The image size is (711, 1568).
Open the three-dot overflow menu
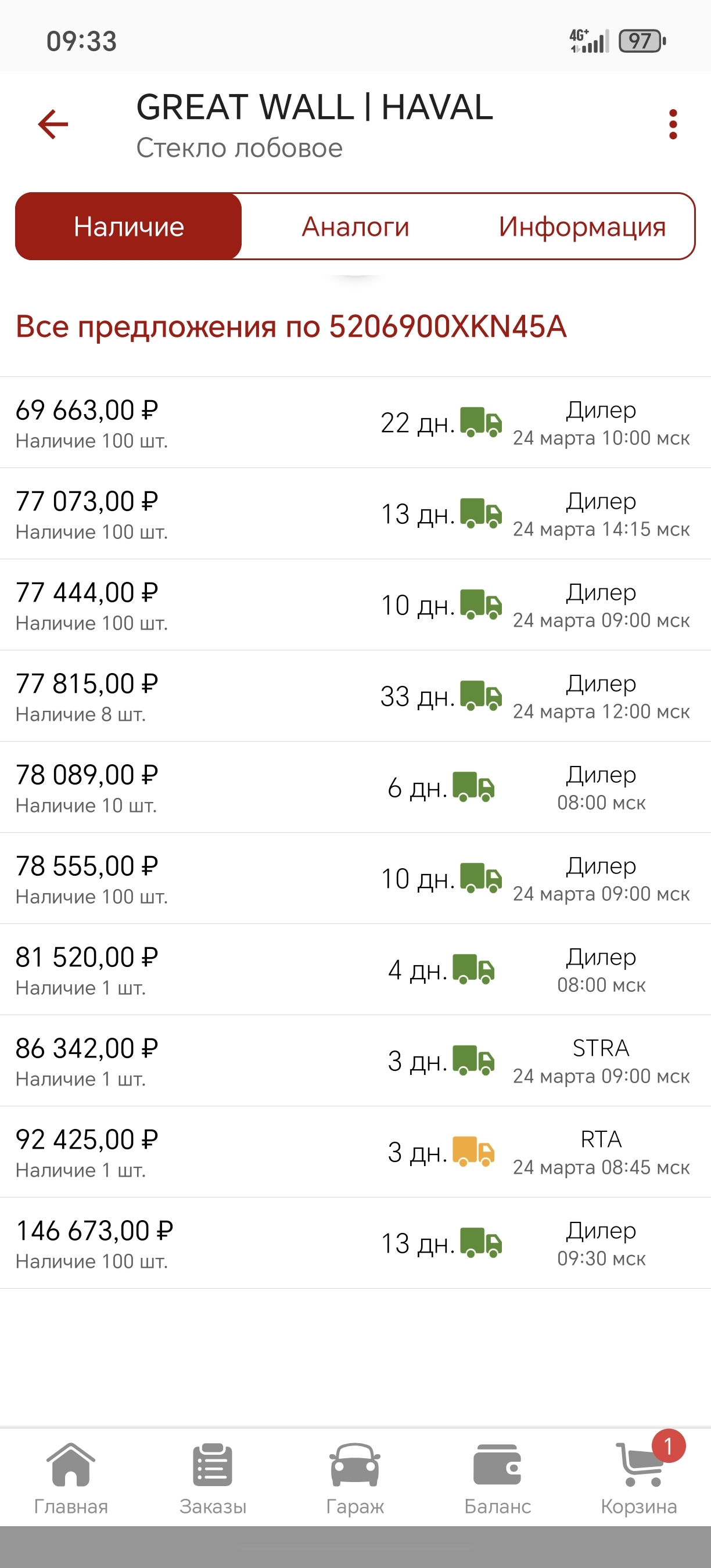click(673, 125)
